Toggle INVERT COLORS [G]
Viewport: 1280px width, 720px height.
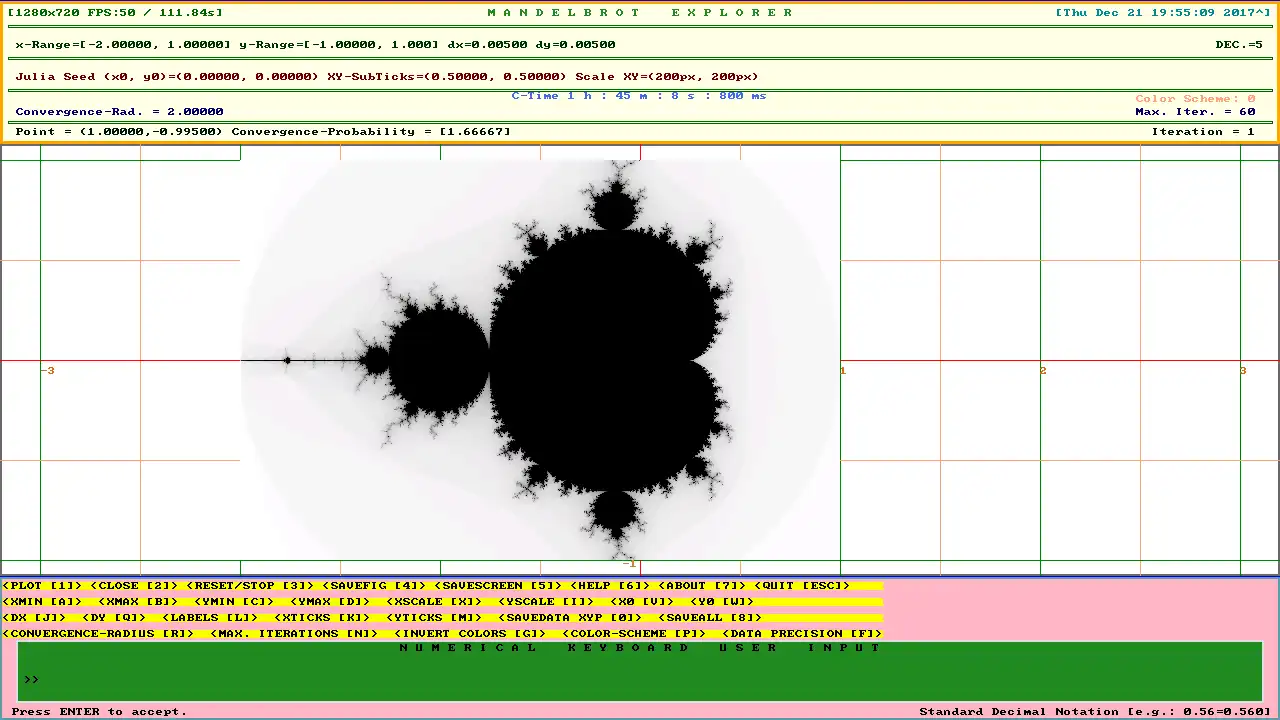coord(470,634)
